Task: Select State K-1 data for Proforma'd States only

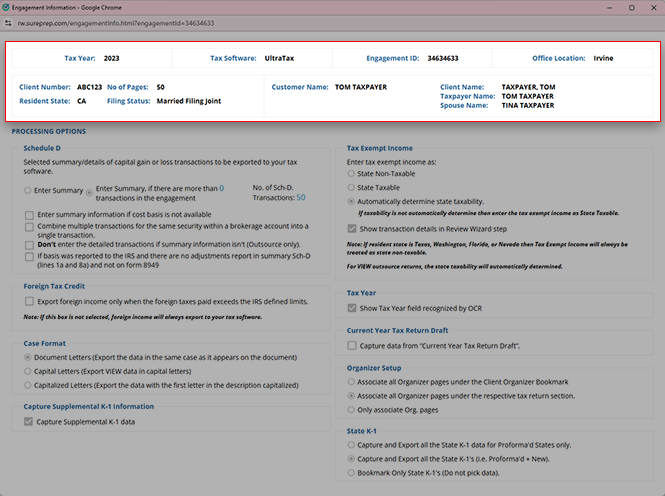Action: coord(351,445)
